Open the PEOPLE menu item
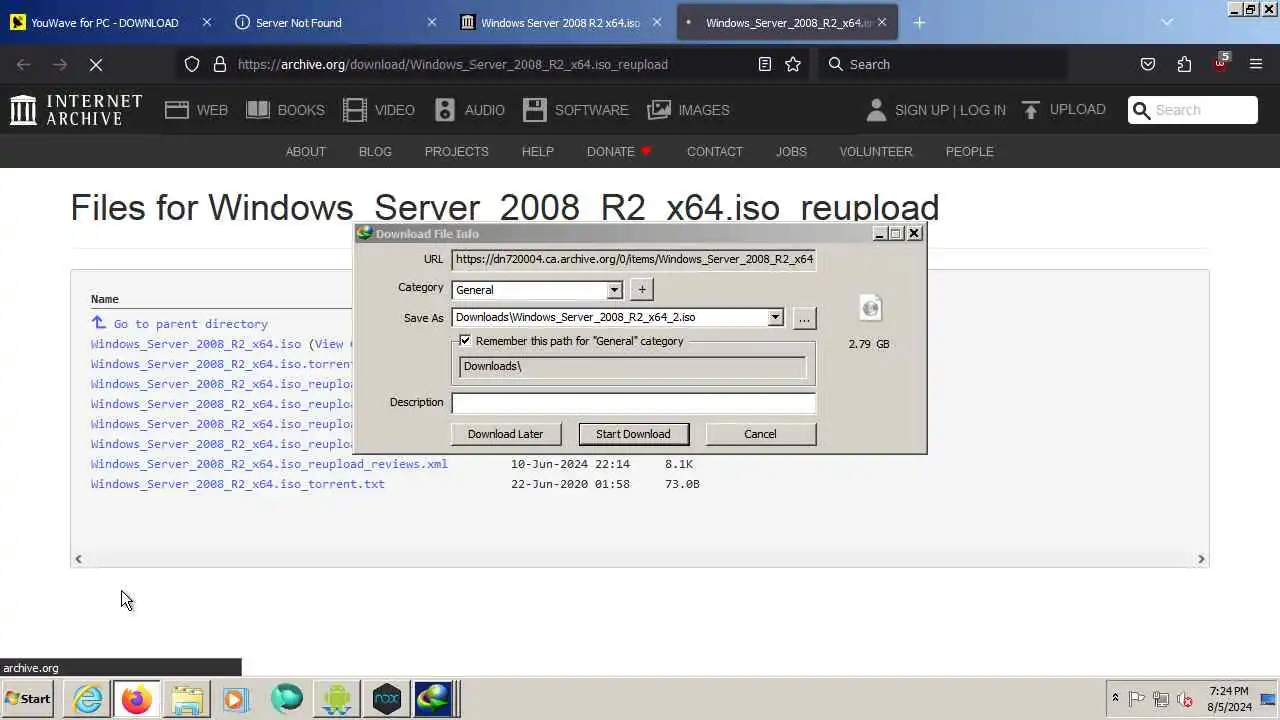The width and height of the screenshot is (1280, 720). (x=970, y=152)
